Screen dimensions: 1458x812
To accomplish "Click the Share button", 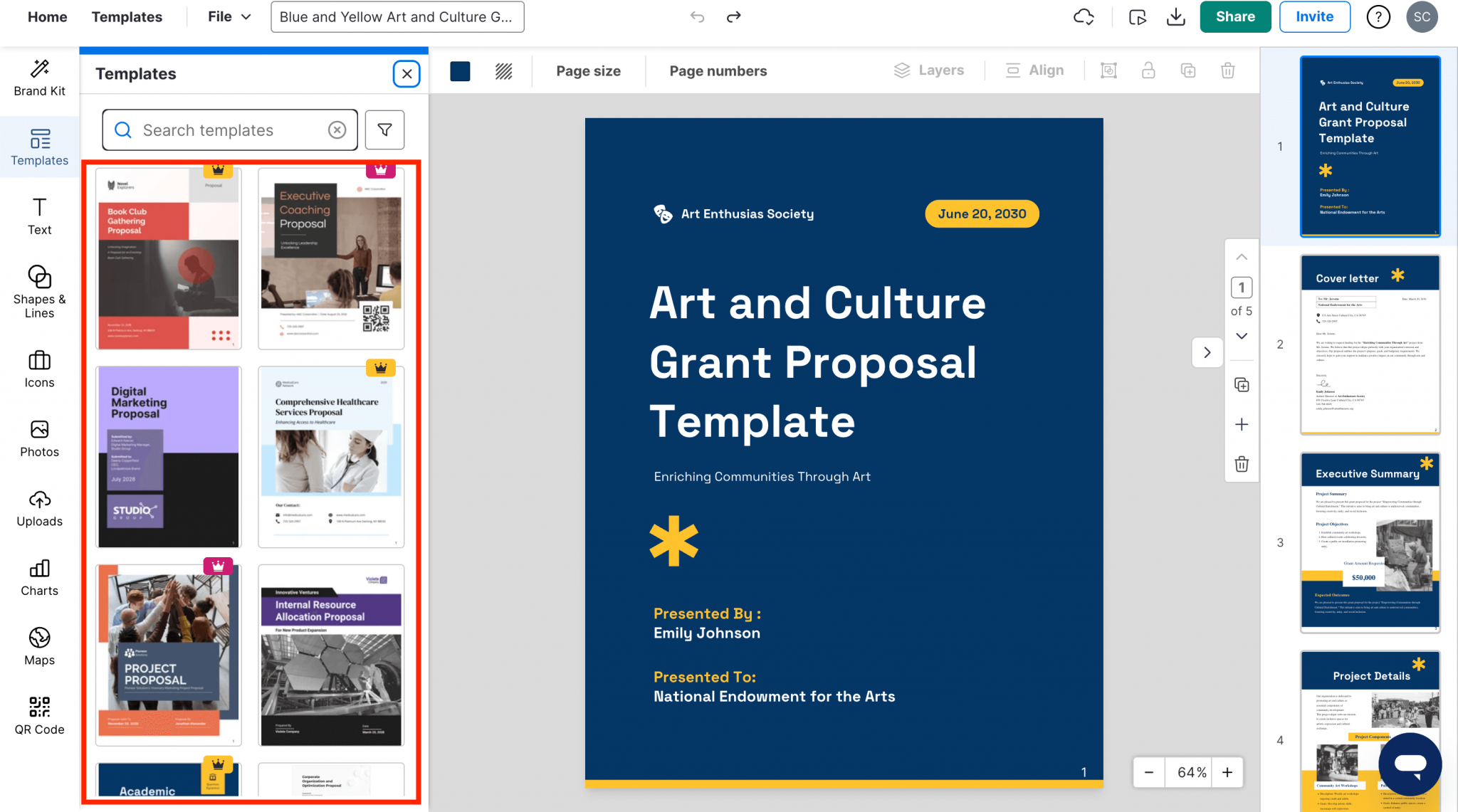I will pyautogui.click(x=1235, y=16).
